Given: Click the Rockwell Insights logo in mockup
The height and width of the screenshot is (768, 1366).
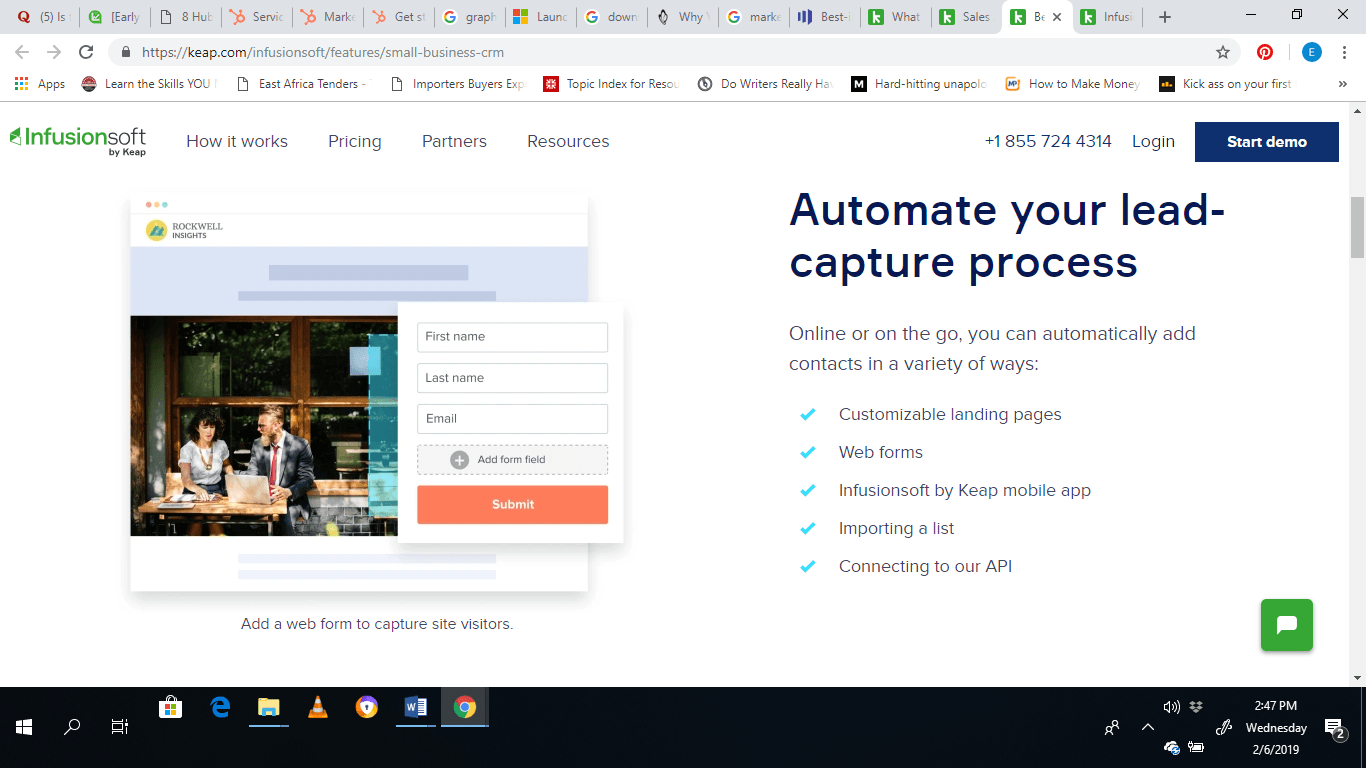Looking at the screenshot, I should point(185,230).
